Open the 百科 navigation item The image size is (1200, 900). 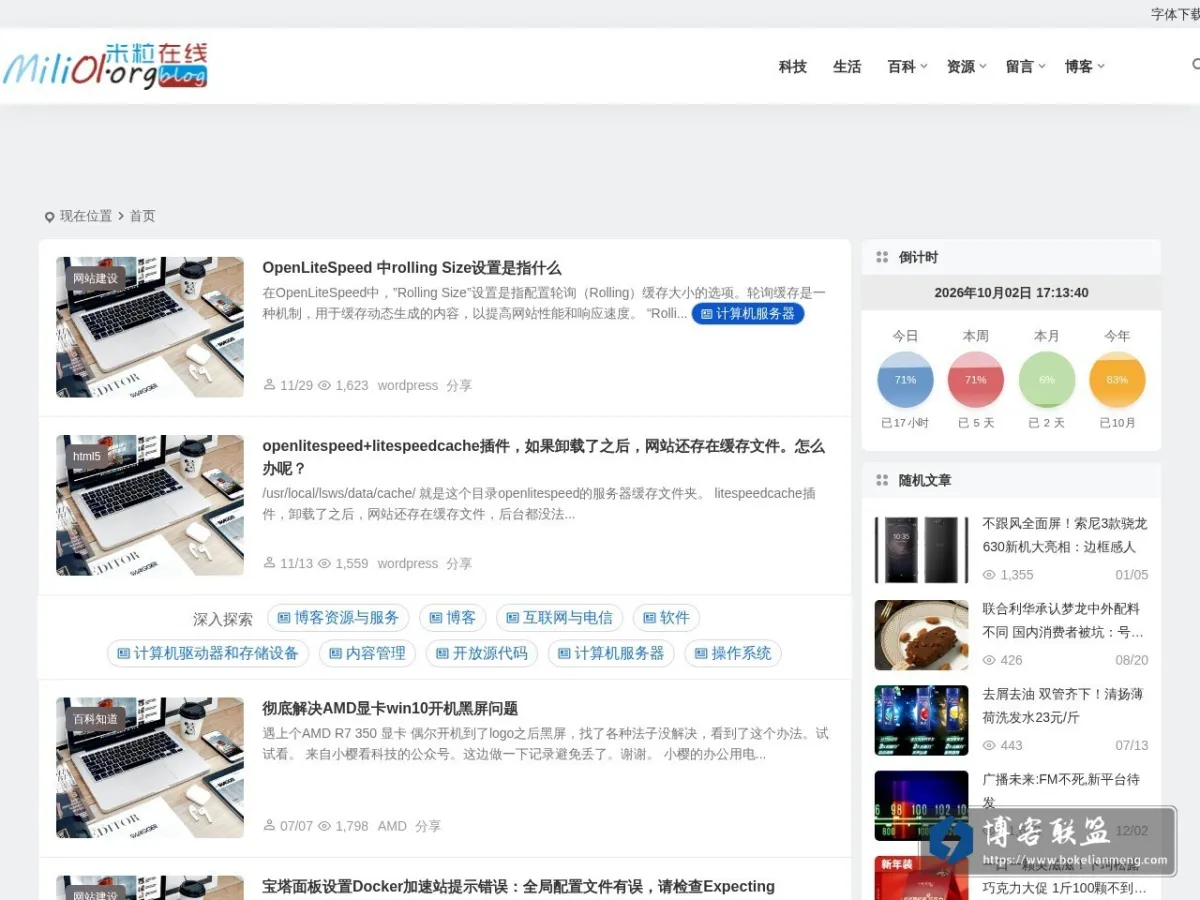coord(901,66)
